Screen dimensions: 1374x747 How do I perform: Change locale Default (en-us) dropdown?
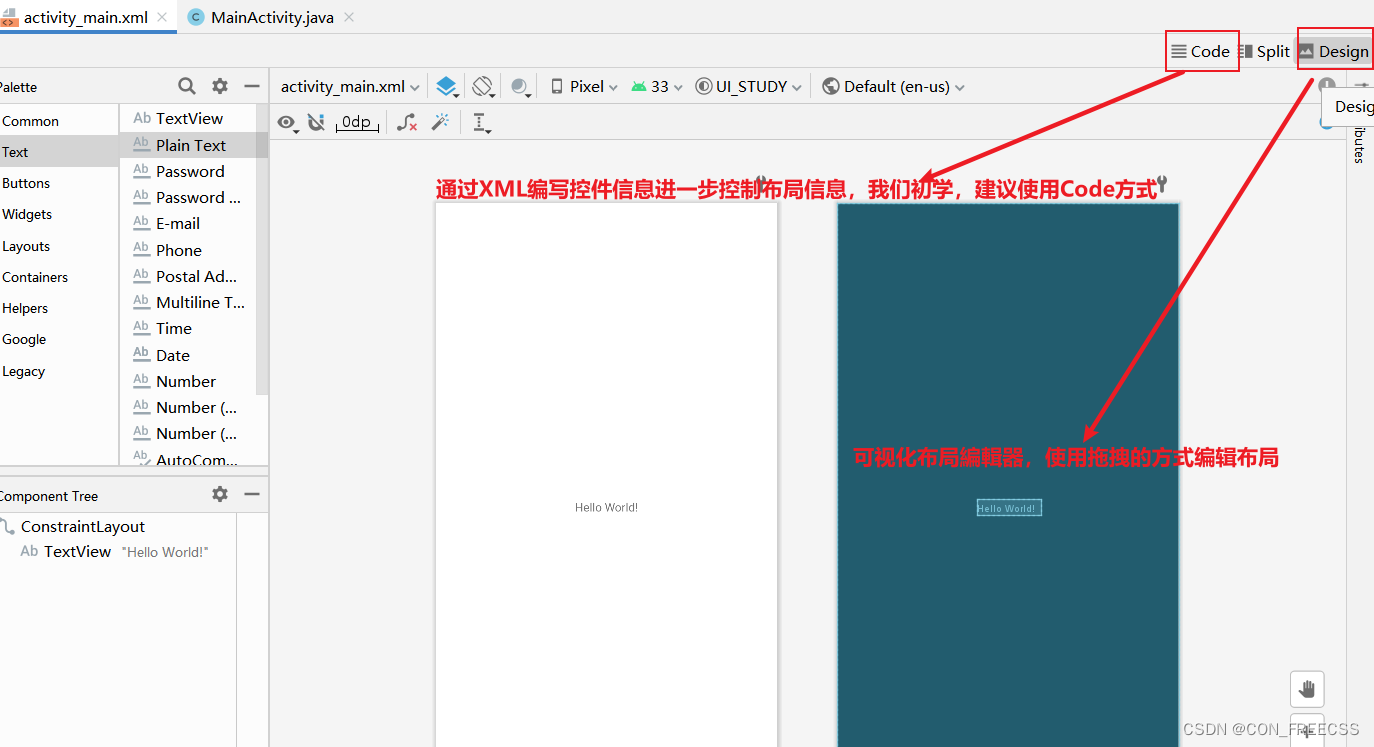[894, 87]
